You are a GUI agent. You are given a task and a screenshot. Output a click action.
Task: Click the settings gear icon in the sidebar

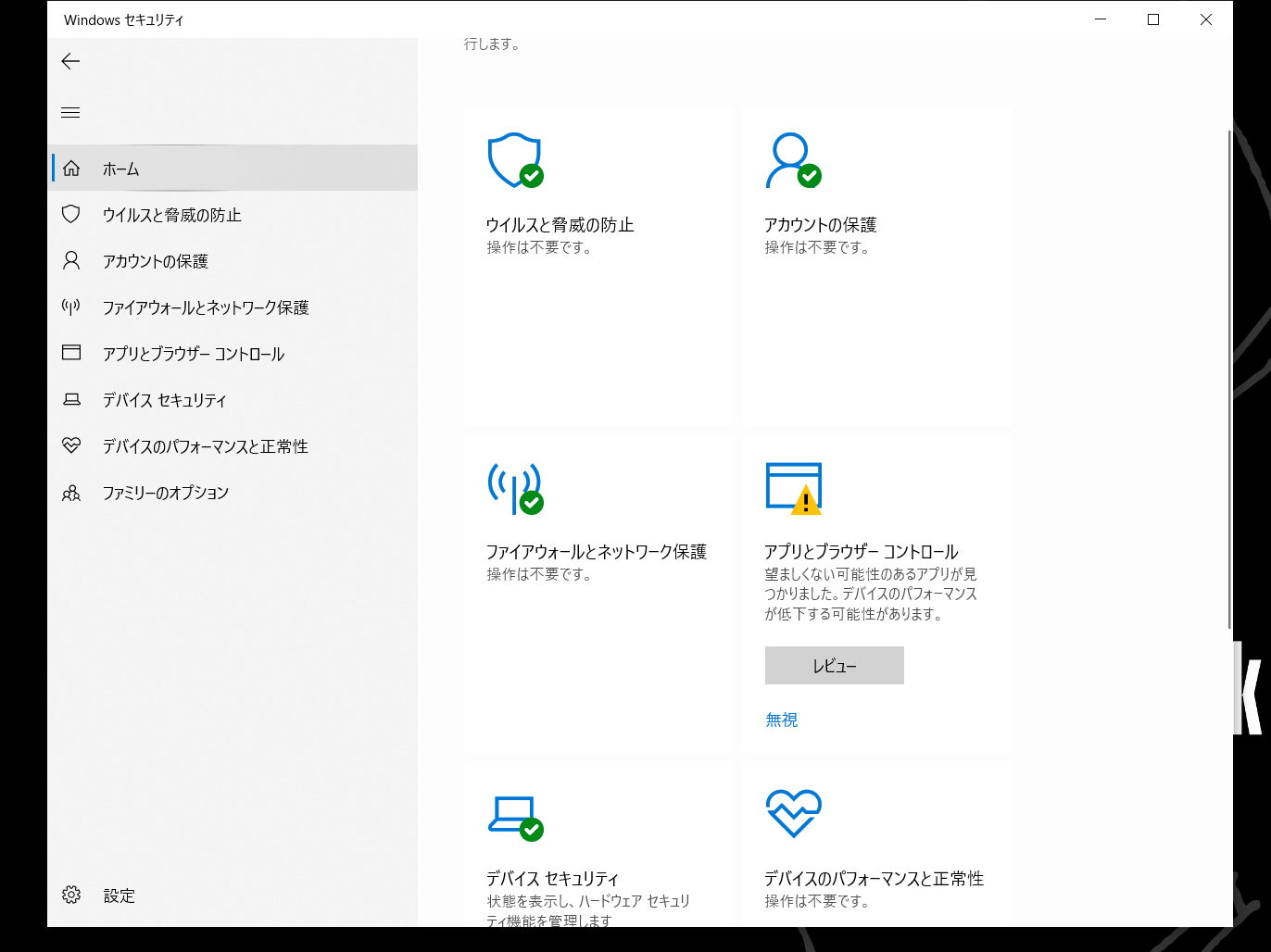point(71,895)
